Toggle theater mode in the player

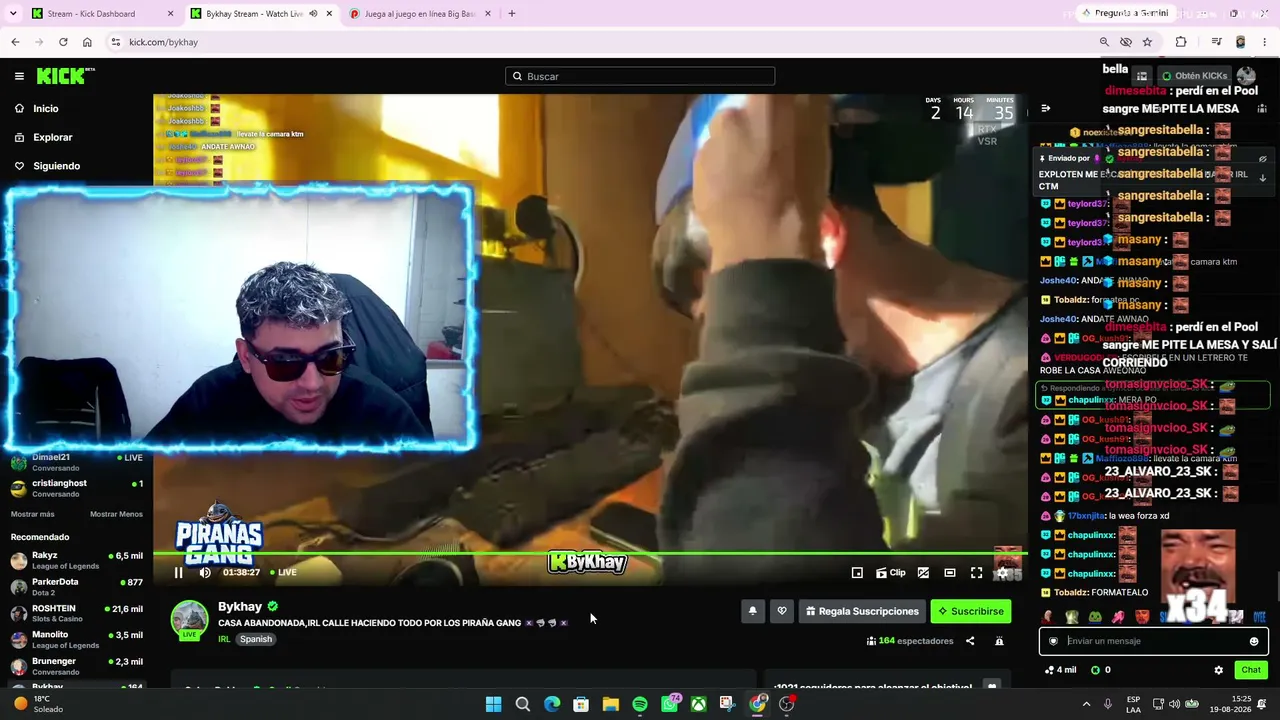coord(950,573)
